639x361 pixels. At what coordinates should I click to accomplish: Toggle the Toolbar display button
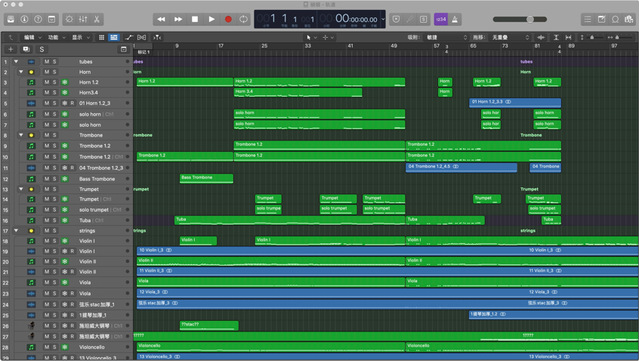tap(52, 19)
